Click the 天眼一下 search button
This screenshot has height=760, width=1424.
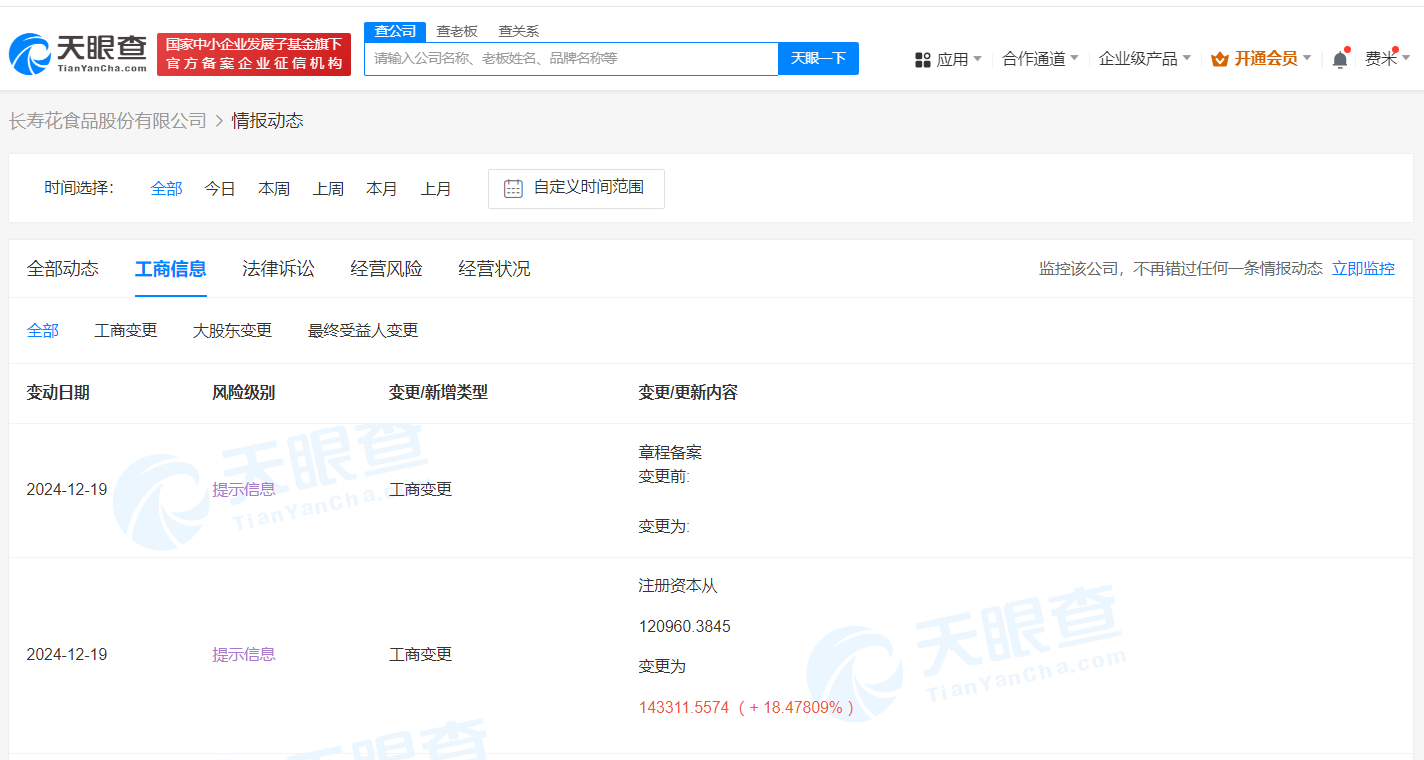(x=818, y=59)
